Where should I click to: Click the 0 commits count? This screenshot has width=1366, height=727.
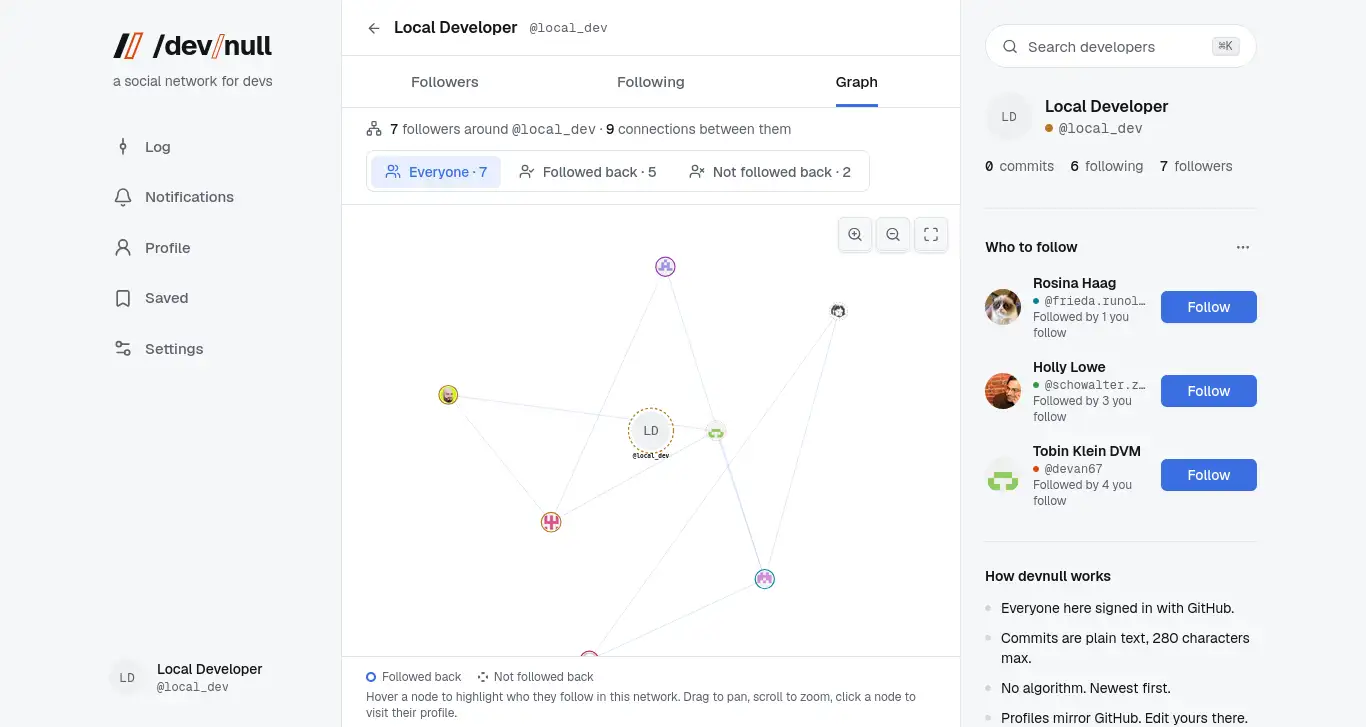[x=1020, y=166]
